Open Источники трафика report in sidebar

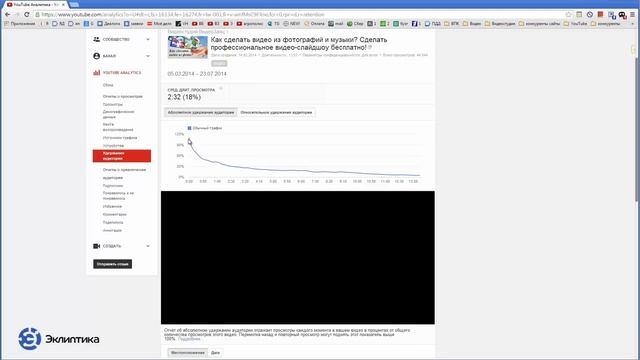coord(120,138)
